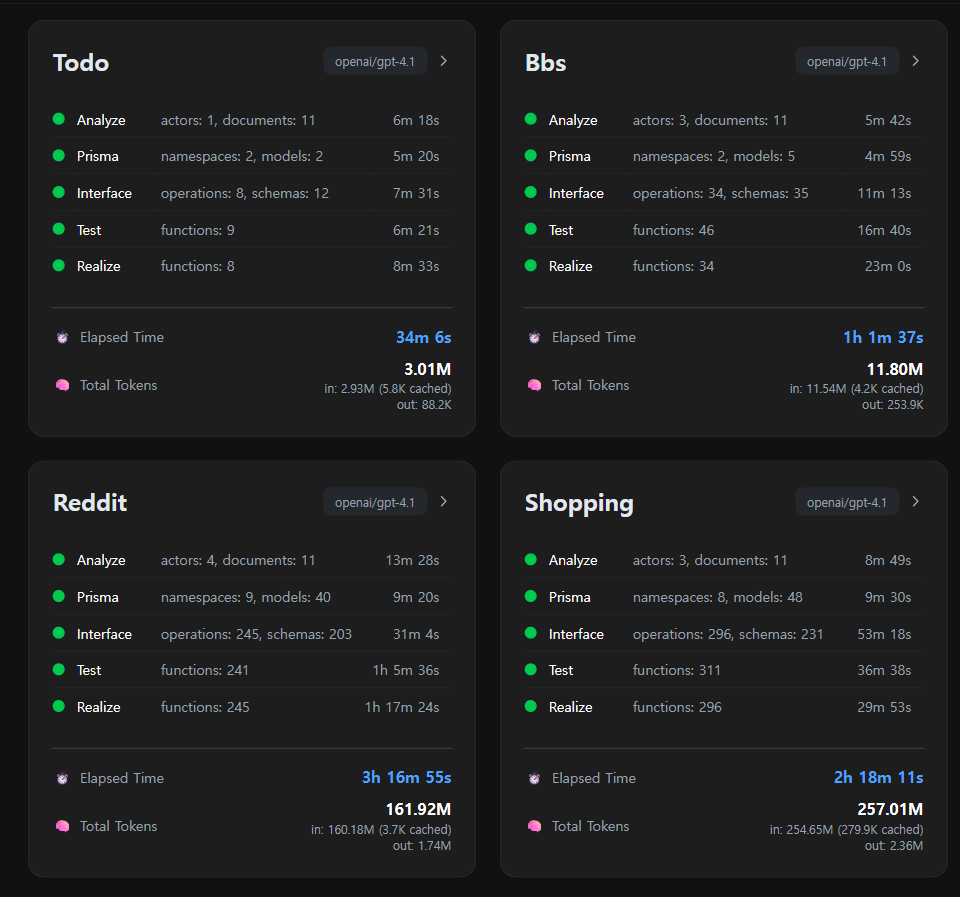Open details via Shopping card chevron
The image size is (960, 897).
[x=915, y=501]
